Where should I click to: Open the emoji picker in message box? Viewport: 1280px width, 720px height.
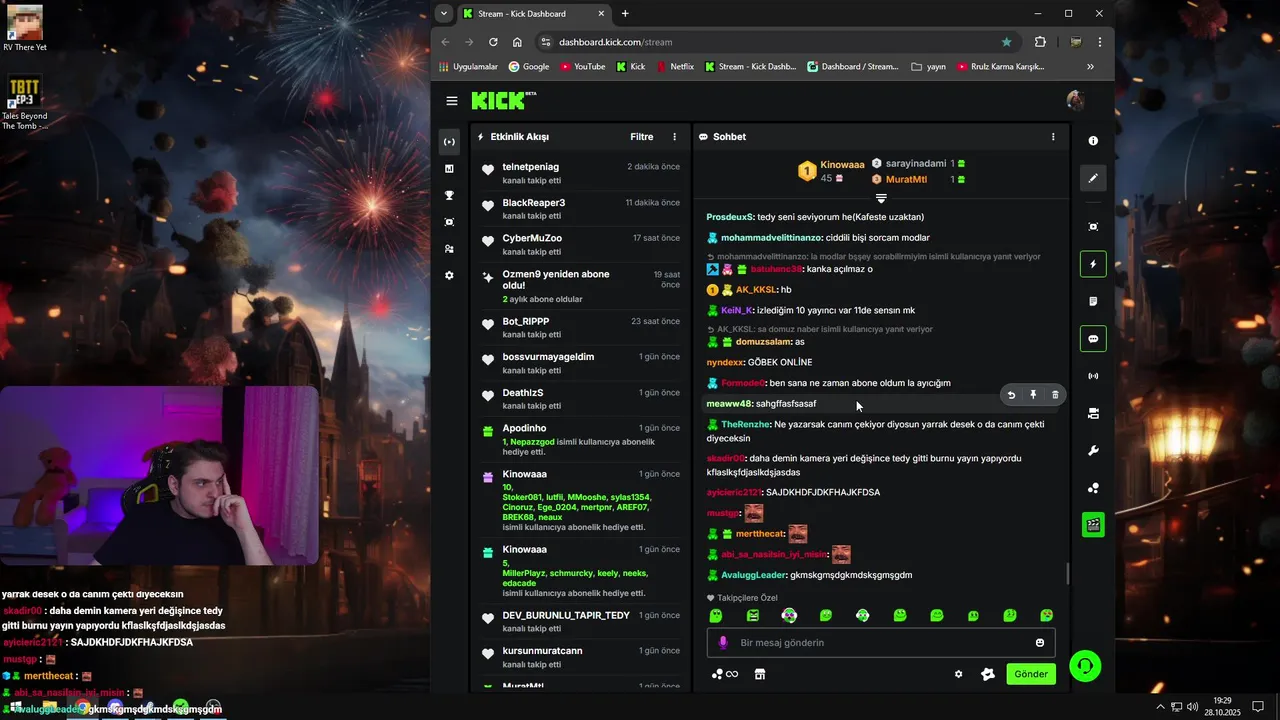point(1040,643)
